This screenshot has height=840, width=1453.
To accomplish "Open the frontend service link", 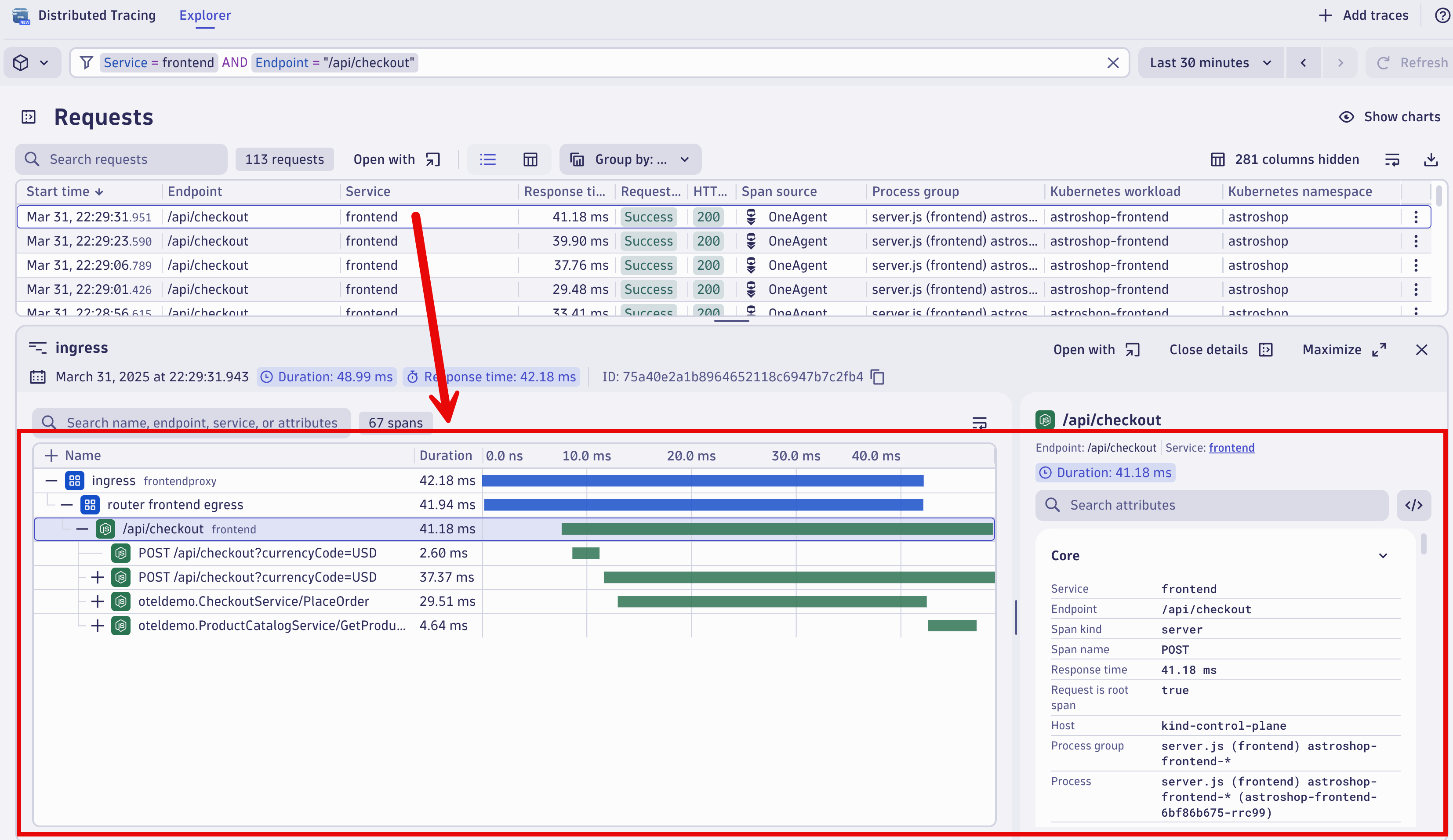I will (x=1231, y=448).
